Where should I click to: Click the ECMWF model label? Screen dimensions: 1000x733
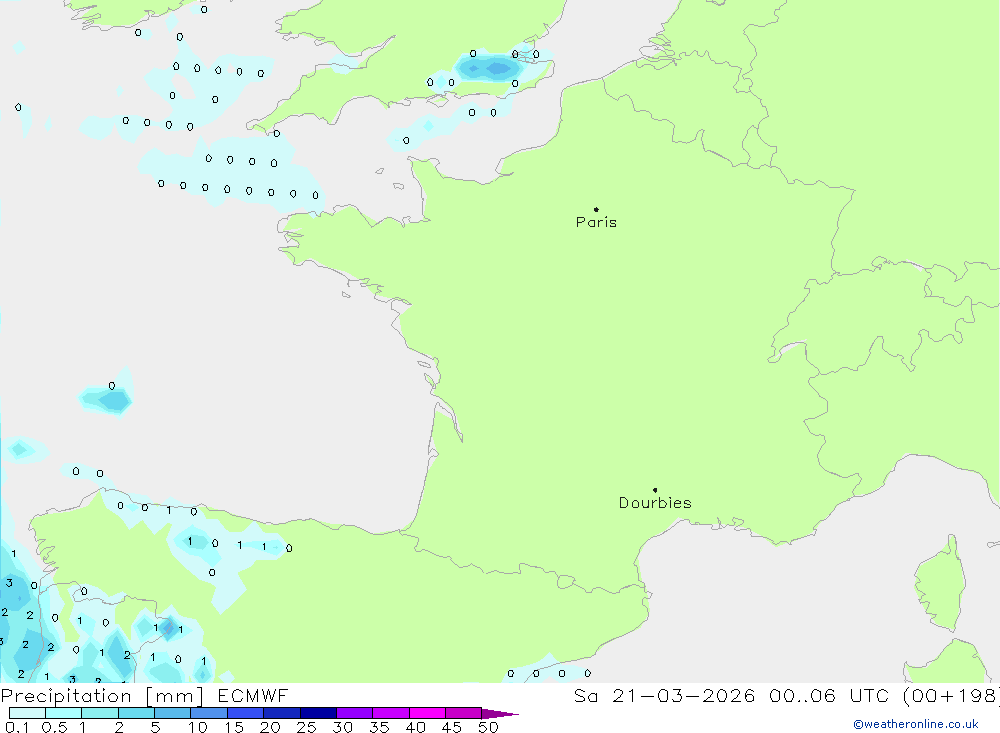[253, 695]
